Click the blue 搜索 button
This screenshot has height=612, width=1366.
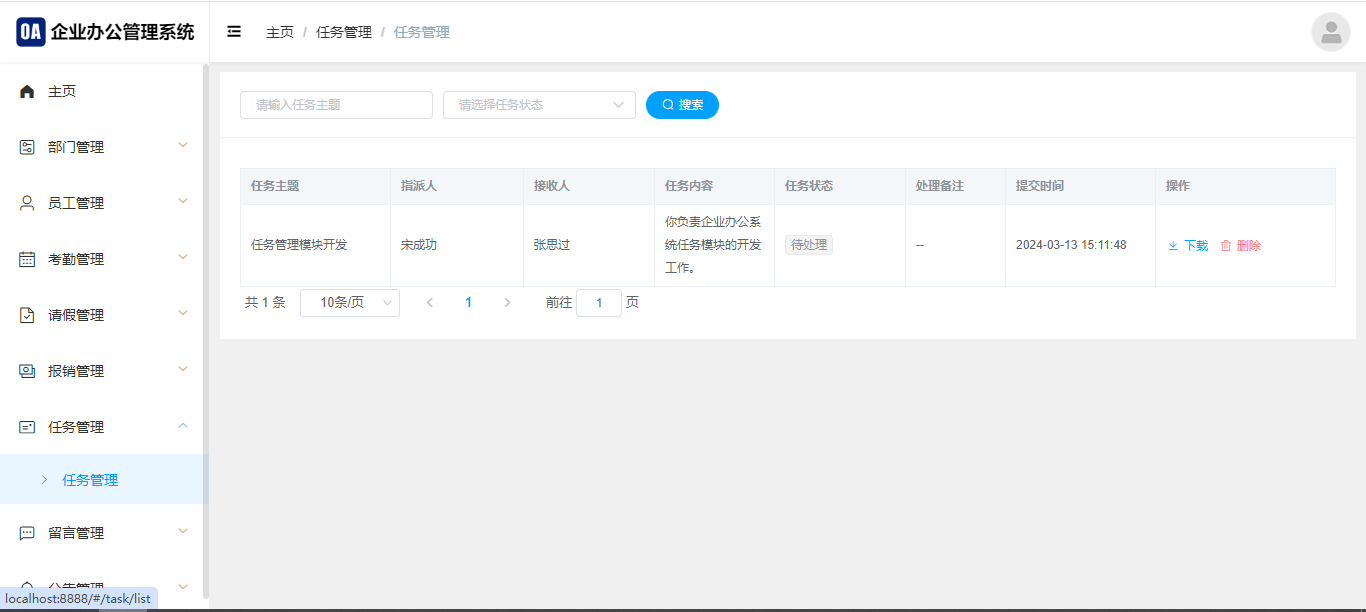(x=682, y=105)
